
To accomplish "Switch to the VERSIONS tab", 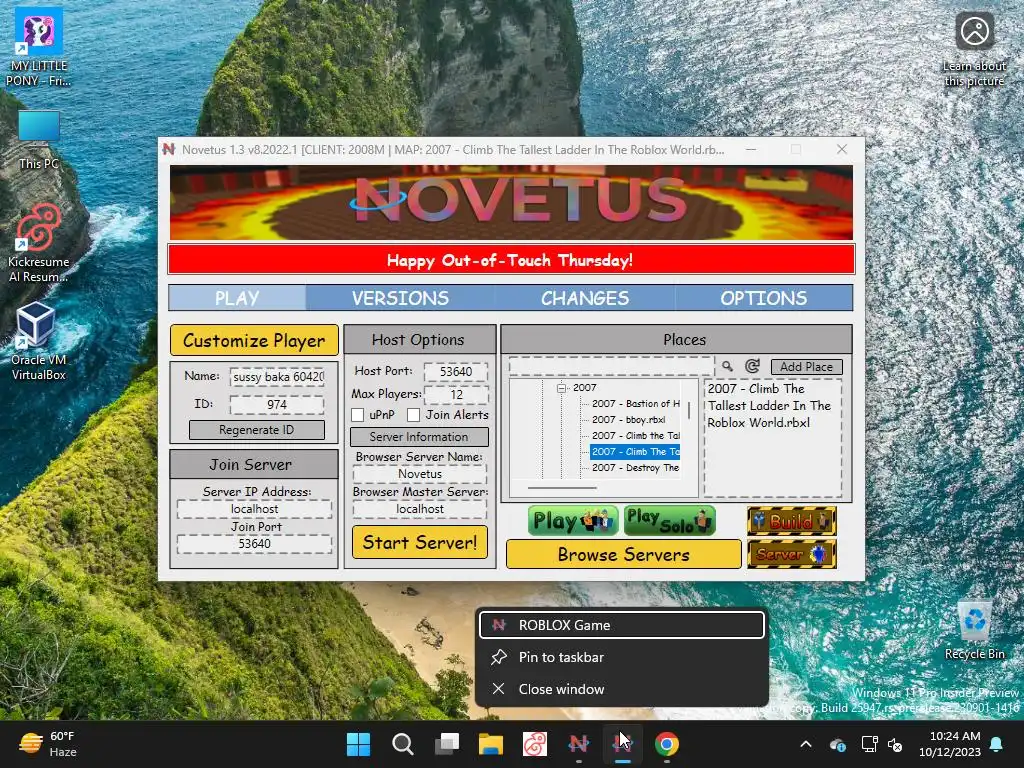I will pyautogui.click(x=400, y=298).
